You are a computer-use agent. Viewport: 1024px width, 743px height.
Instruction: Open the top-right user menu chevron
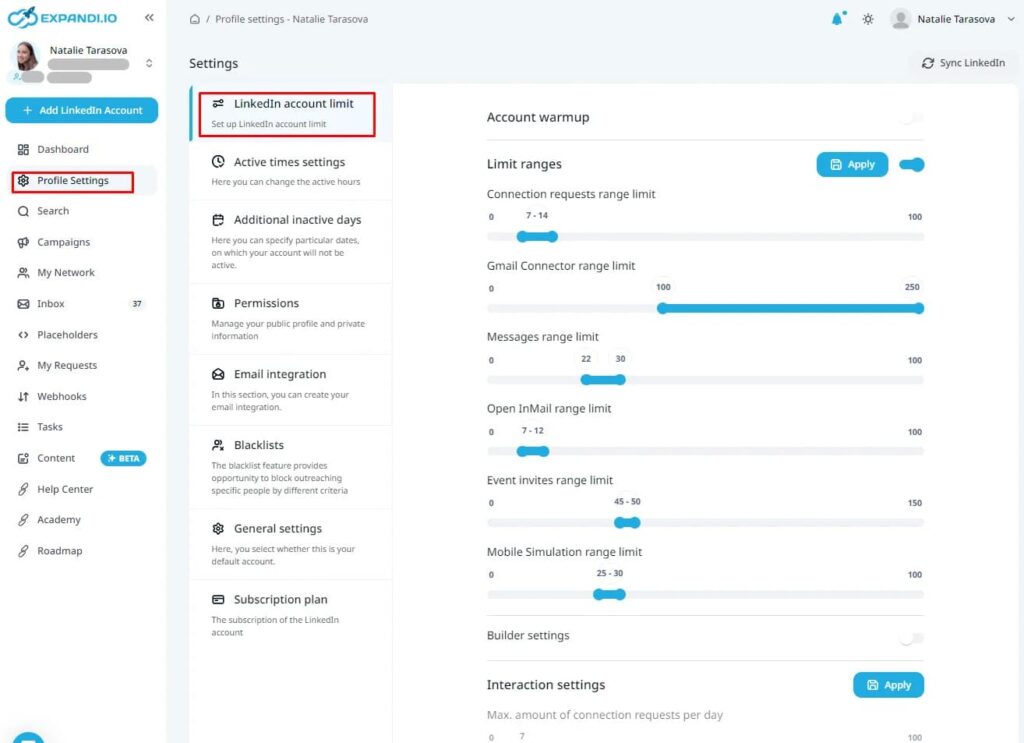[x=1011, y=19]
